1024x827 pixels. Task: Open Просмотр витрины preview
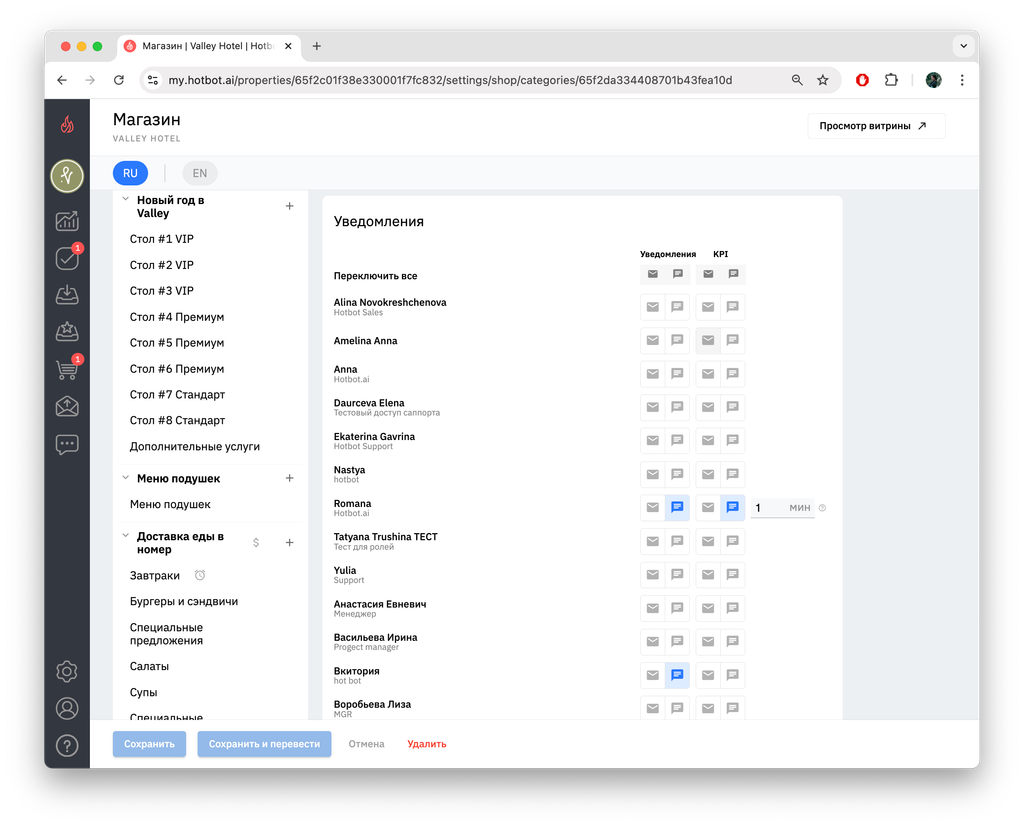(x=876, y=126)
